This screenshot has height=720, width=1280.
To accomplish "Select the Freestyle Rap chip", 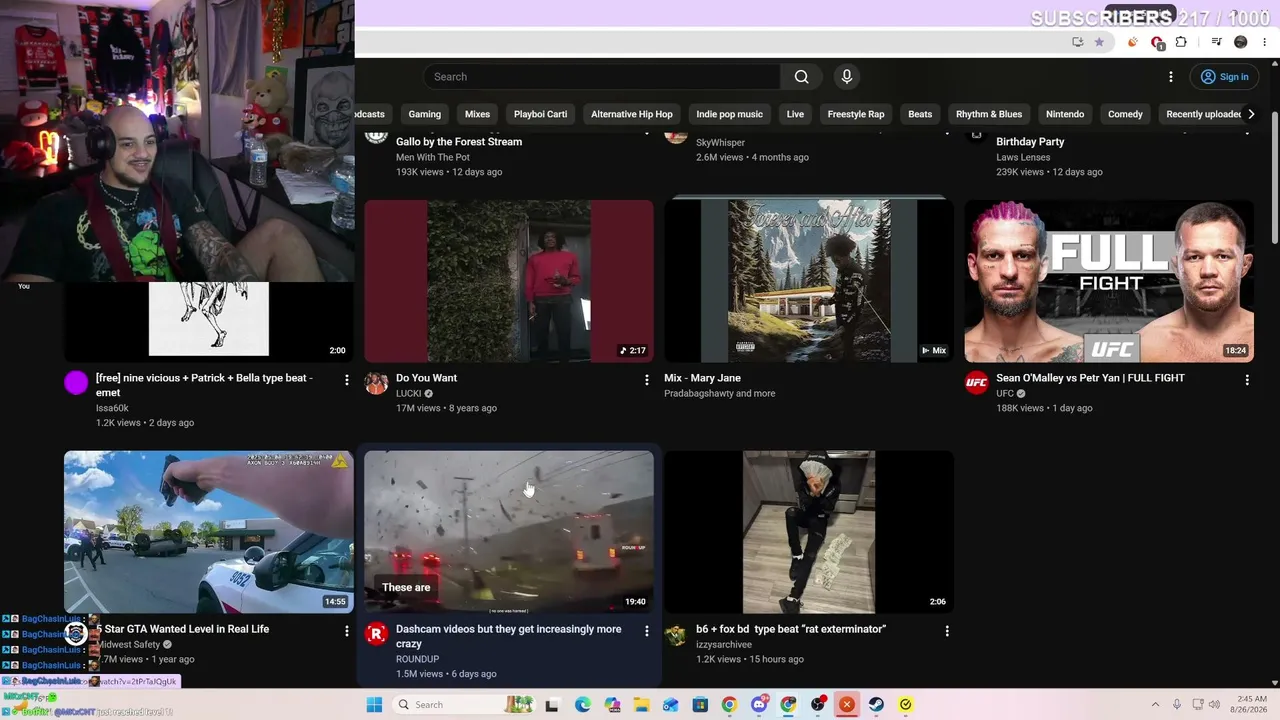I will click(856, 114).
